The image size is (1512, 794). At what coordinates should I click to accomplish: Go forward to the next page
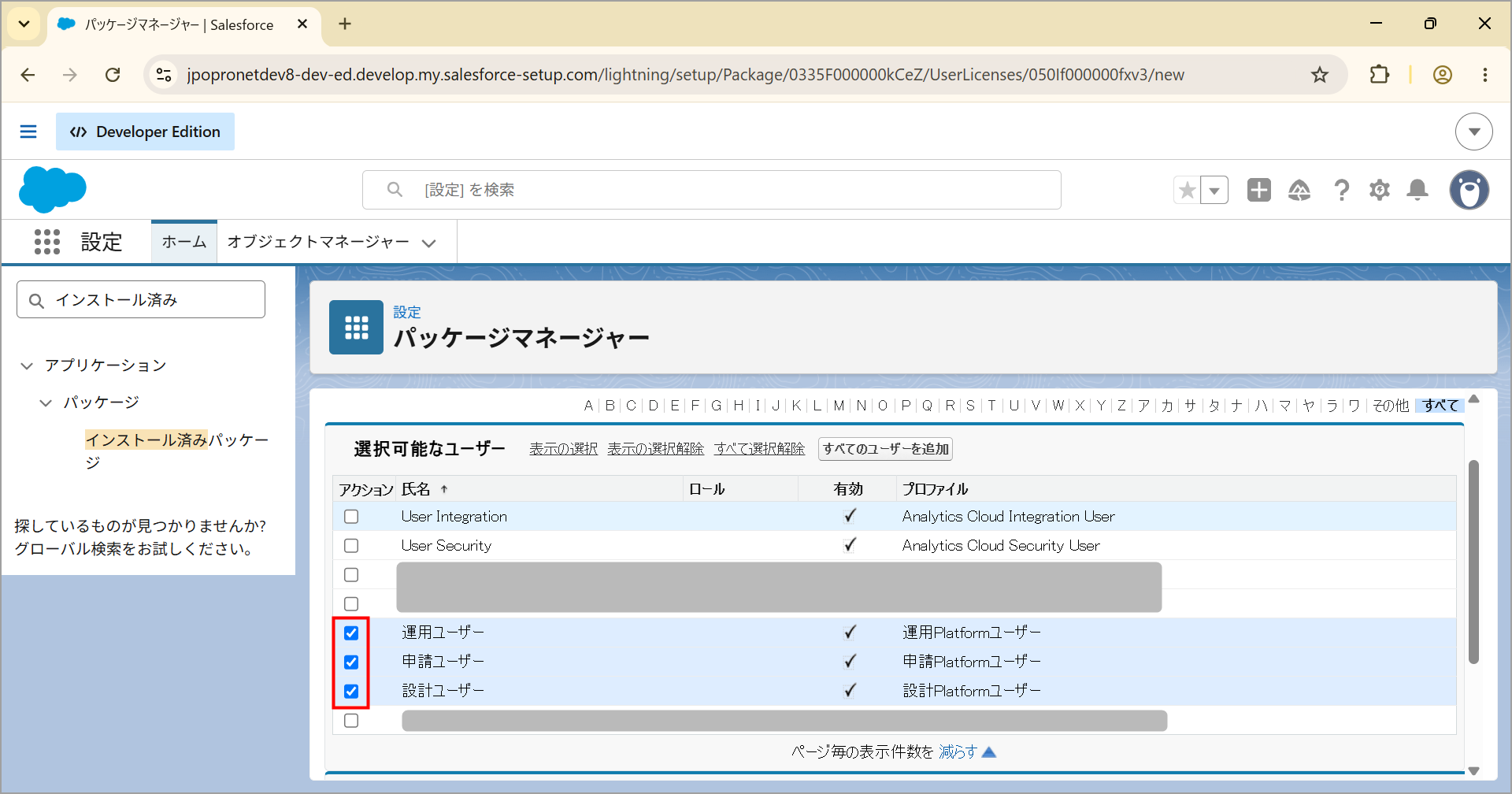70,75
